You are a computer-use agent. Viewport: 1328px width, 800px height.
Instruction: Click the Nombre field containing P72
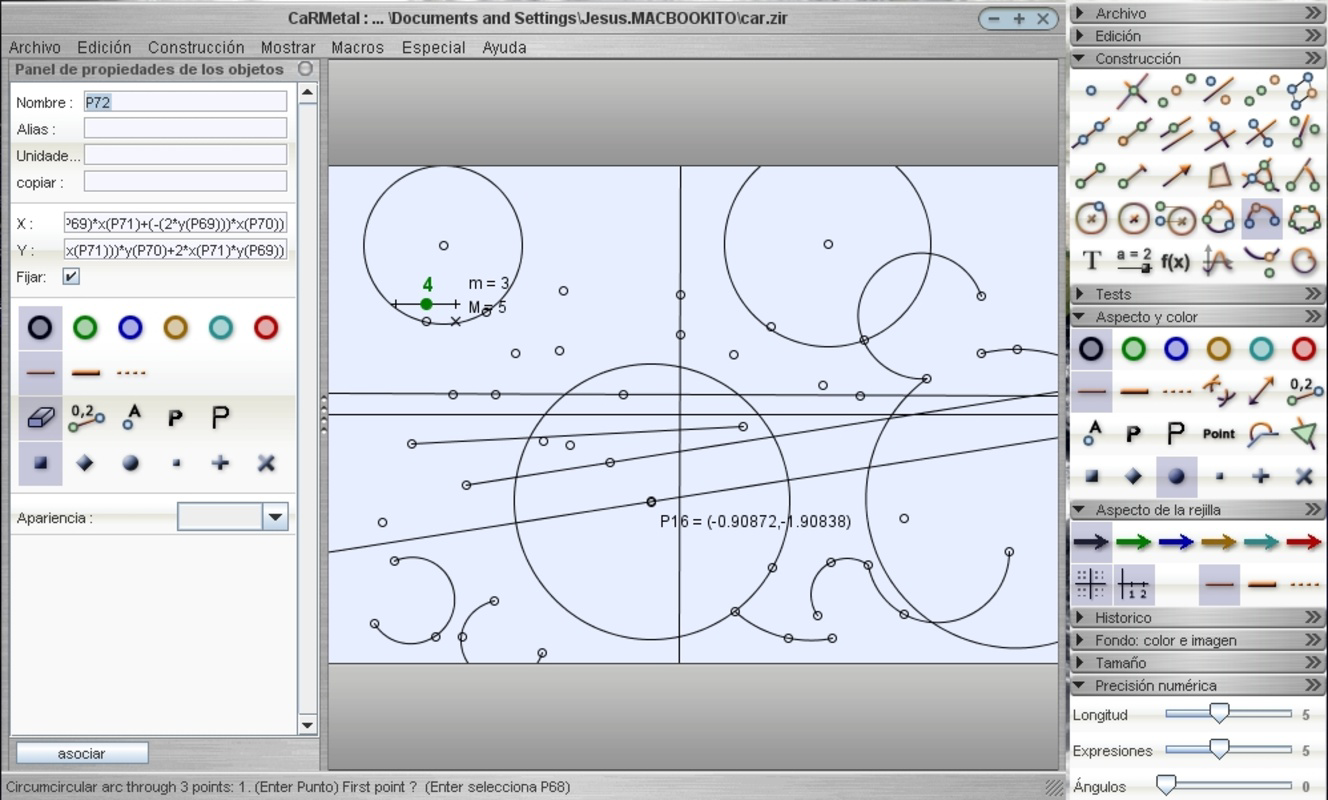coord(185,102)
